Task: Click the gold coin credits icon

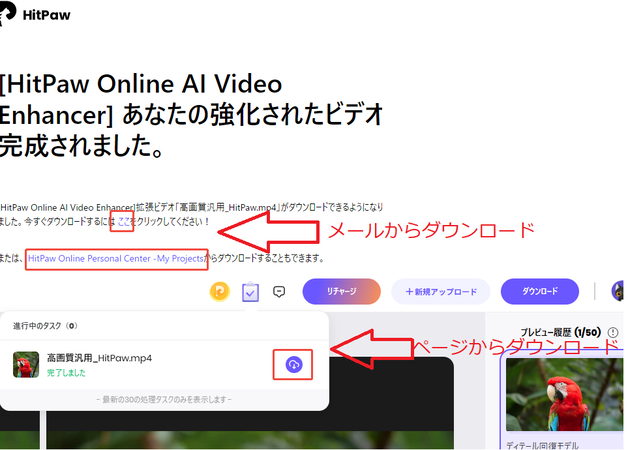Action: pos(219,291)
